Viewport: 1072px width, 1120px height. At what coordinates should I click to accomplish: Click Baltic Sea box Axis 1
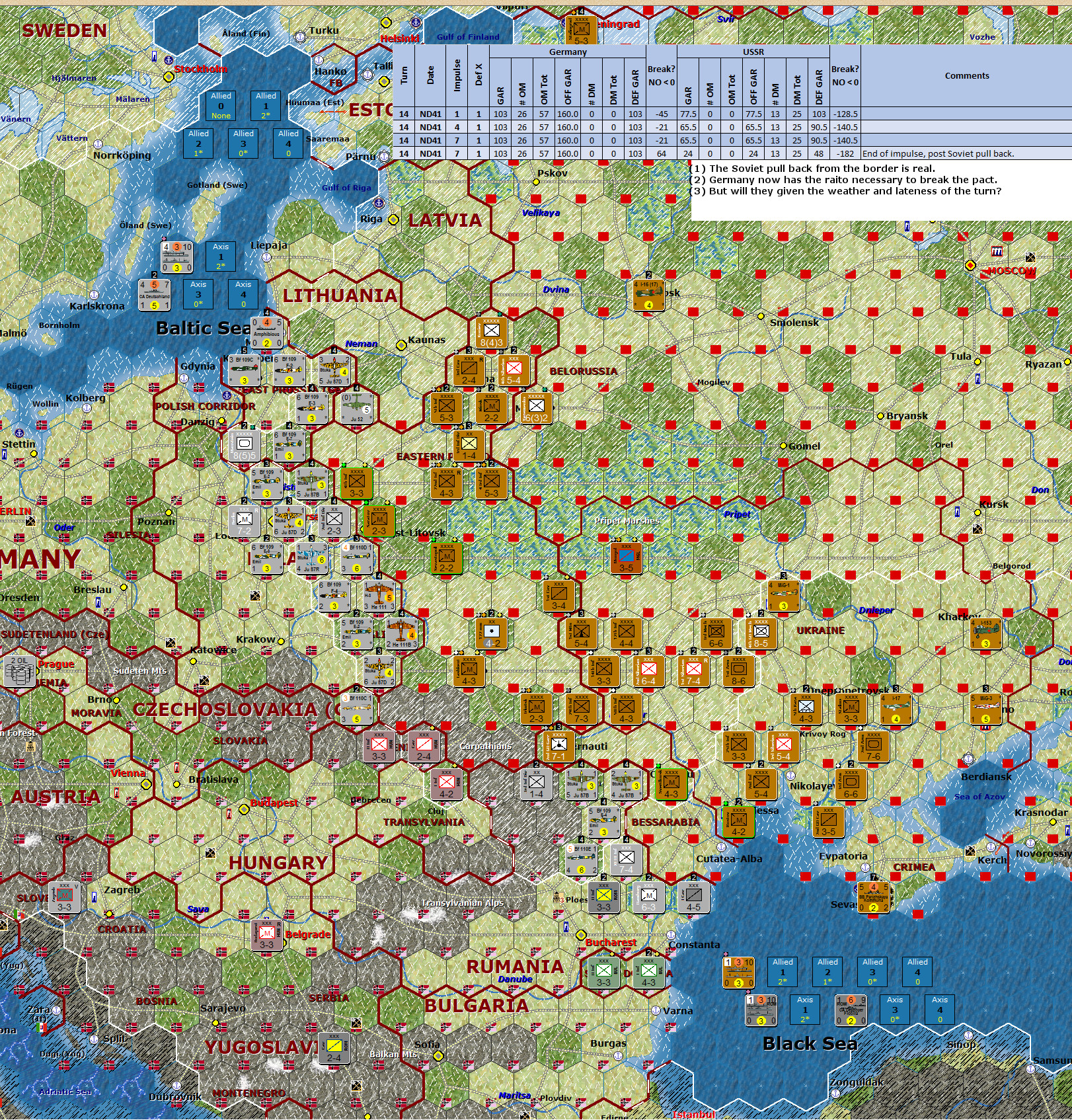pos(221,257)
